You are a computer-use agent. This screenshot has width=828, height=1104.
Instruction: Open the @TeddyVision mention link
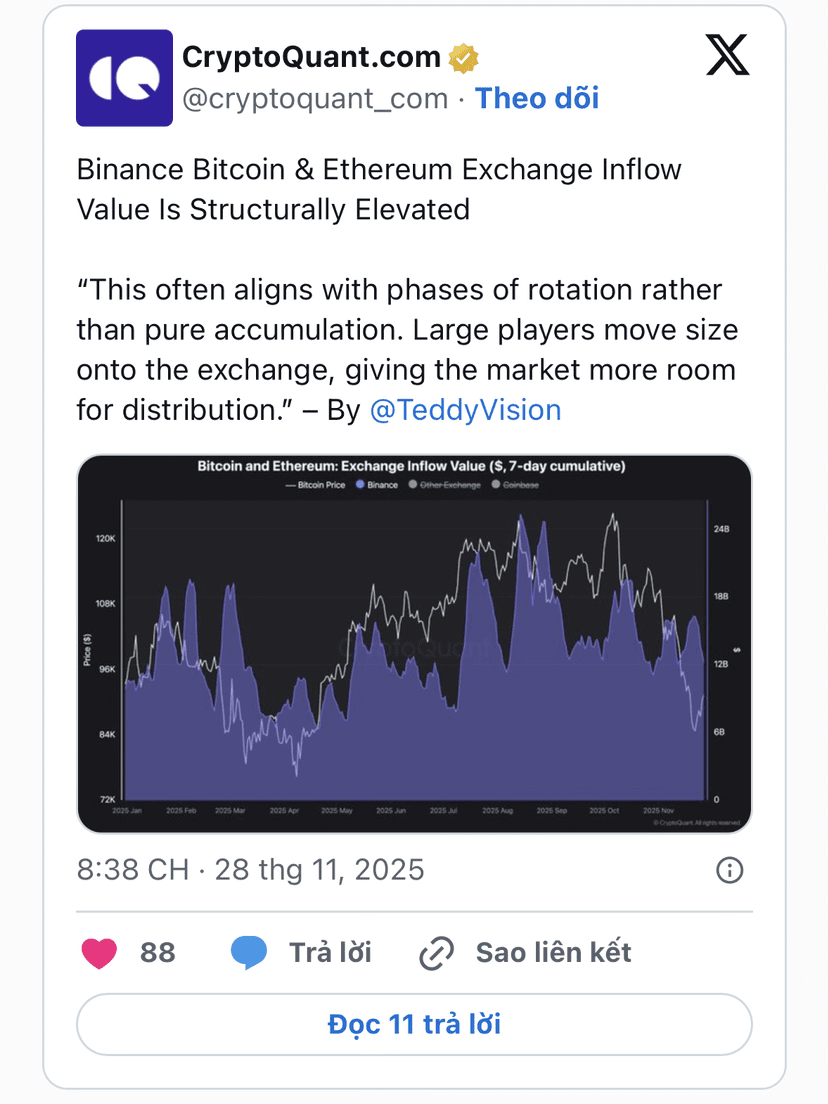[465, 410]
